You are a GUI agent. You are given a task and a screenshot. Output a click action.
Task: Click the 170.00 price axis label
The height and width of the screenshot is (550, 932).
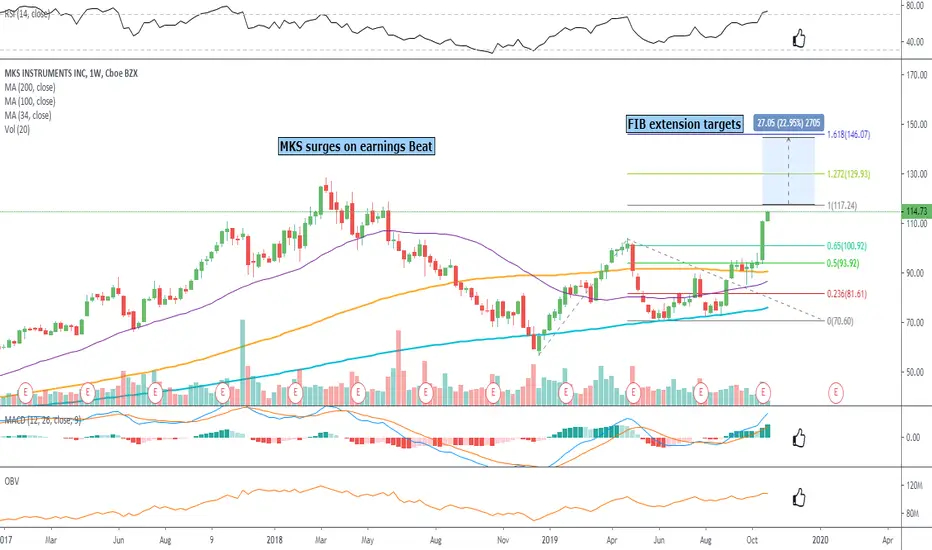[x=917, y=75]
